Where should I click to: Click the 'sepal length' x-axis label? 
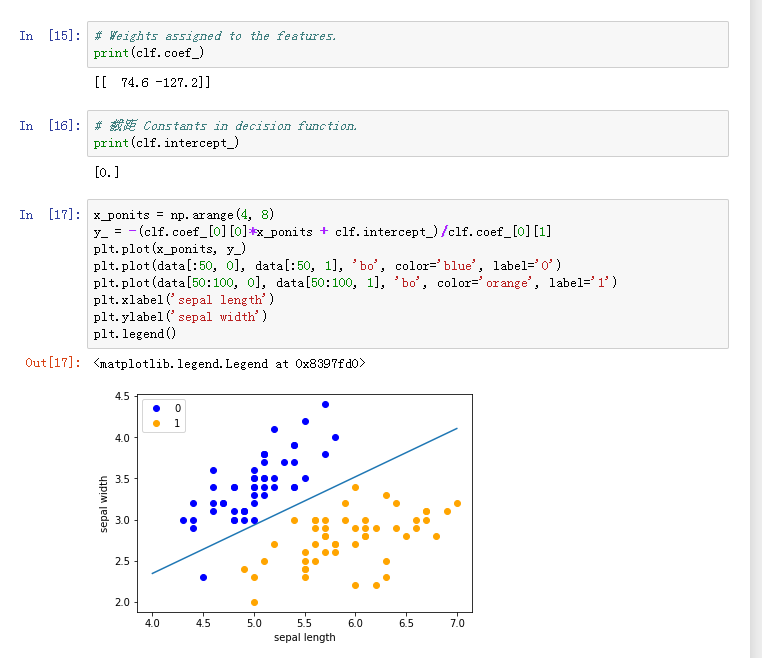click(x=304, y=637)
